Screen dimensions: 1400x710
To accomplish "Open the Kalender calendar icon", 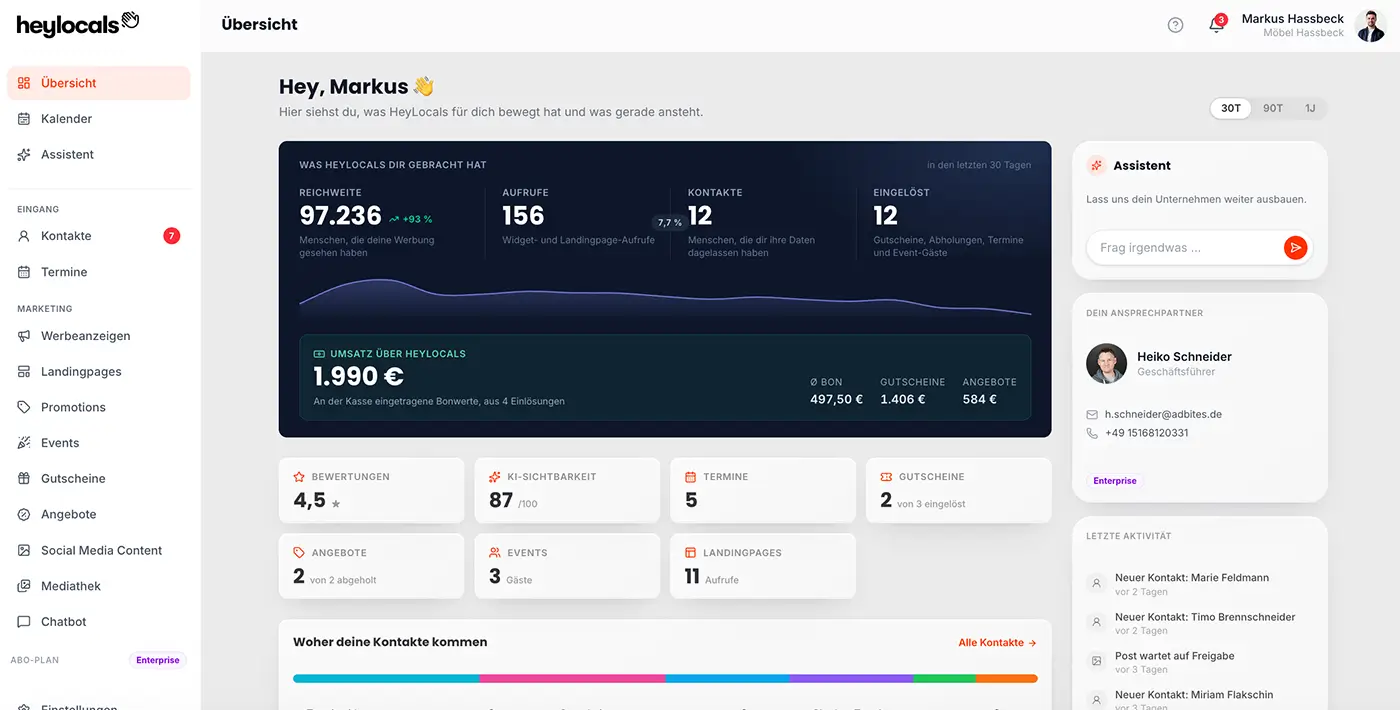I will point(24,119).
